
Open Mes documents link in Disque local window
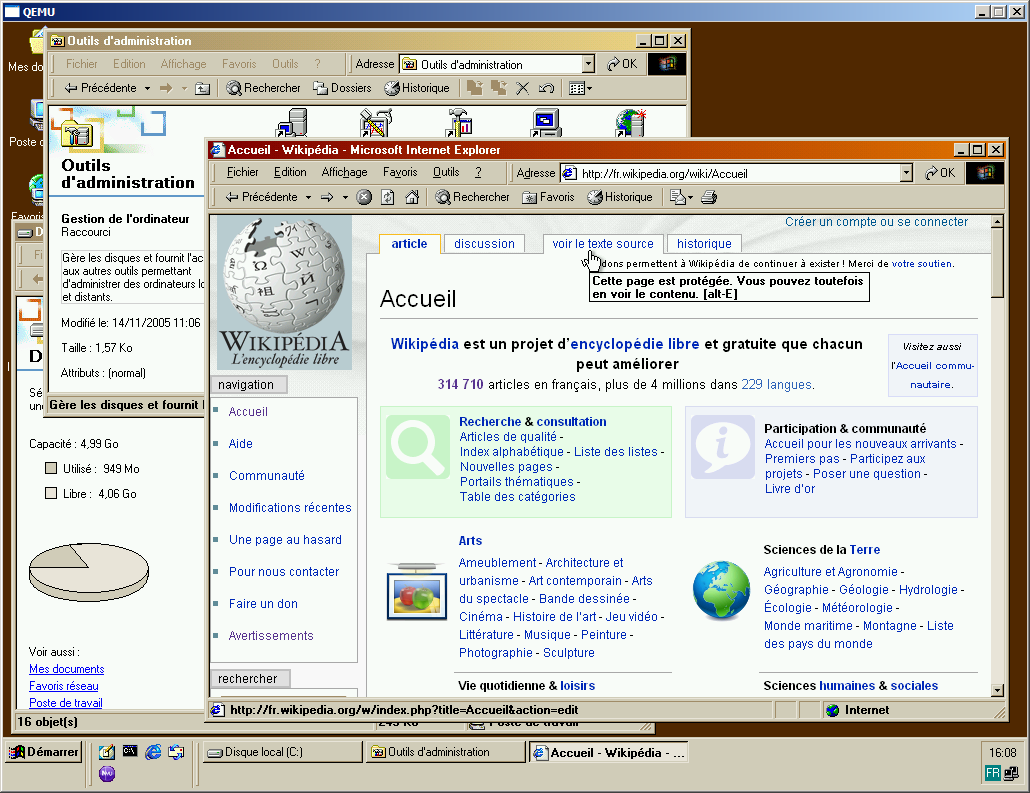point(66,669)
